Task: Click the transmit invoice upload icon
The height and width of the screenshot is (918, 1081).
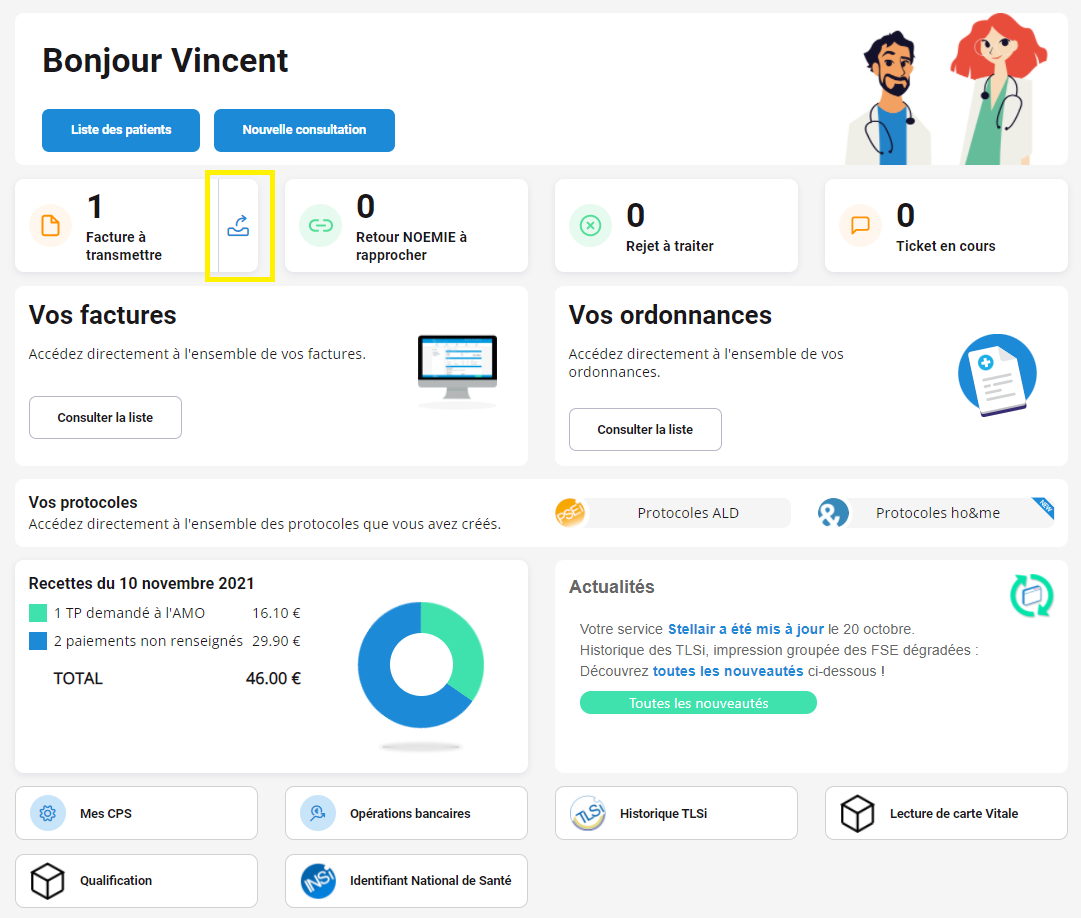Action: [x=238, y=226]
